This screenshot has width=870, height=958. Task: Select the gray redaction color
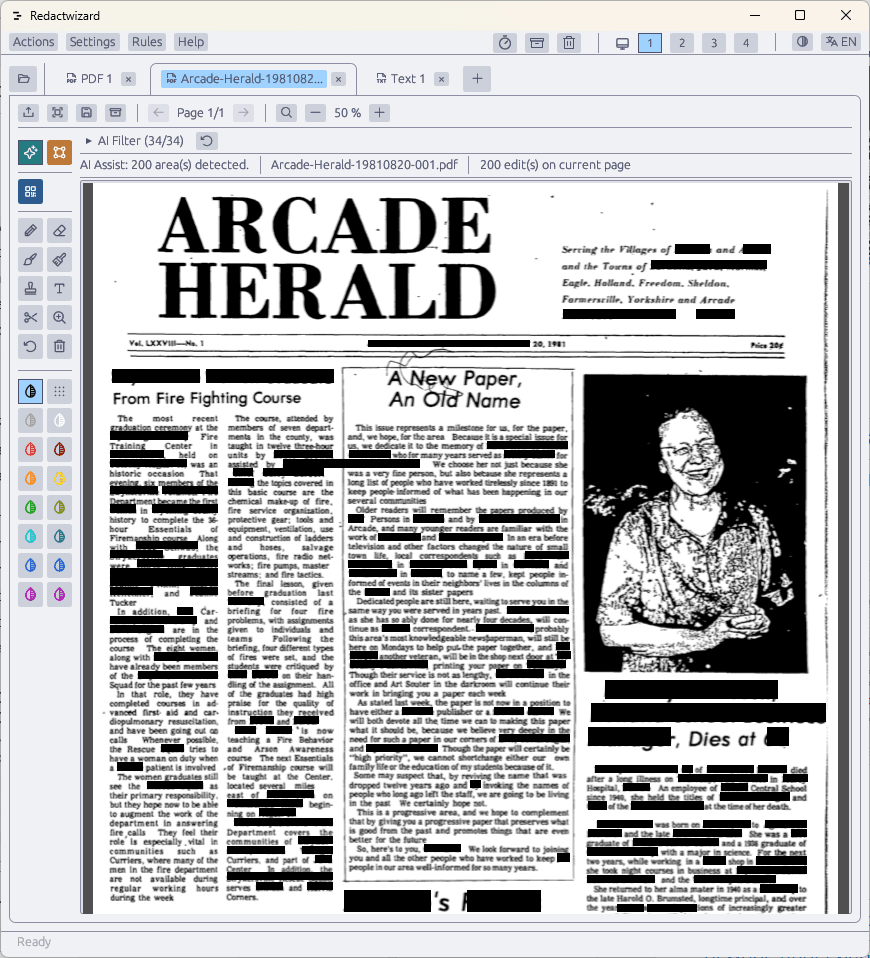click(x=30, y=420)
